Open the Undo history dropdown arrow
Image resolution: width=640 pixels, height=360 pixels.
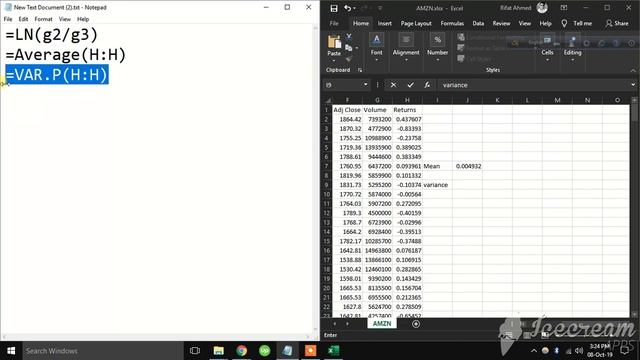[354, 8]
